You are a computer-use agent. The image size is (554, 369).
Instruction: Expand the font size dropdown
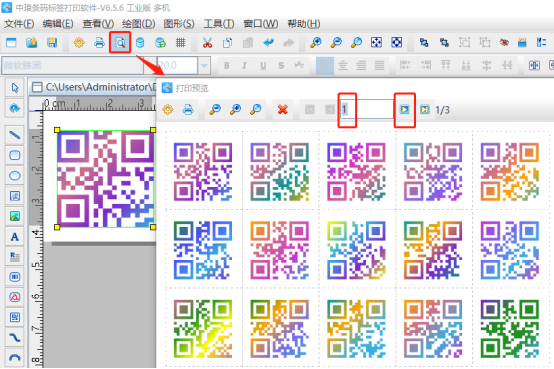(x=204, y=65)
